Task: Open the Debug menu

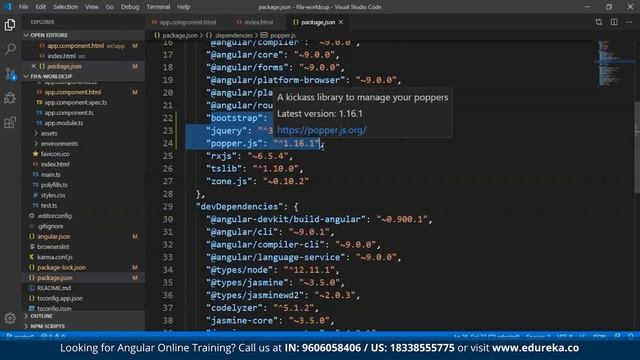Action: click(x=130, y=7)
